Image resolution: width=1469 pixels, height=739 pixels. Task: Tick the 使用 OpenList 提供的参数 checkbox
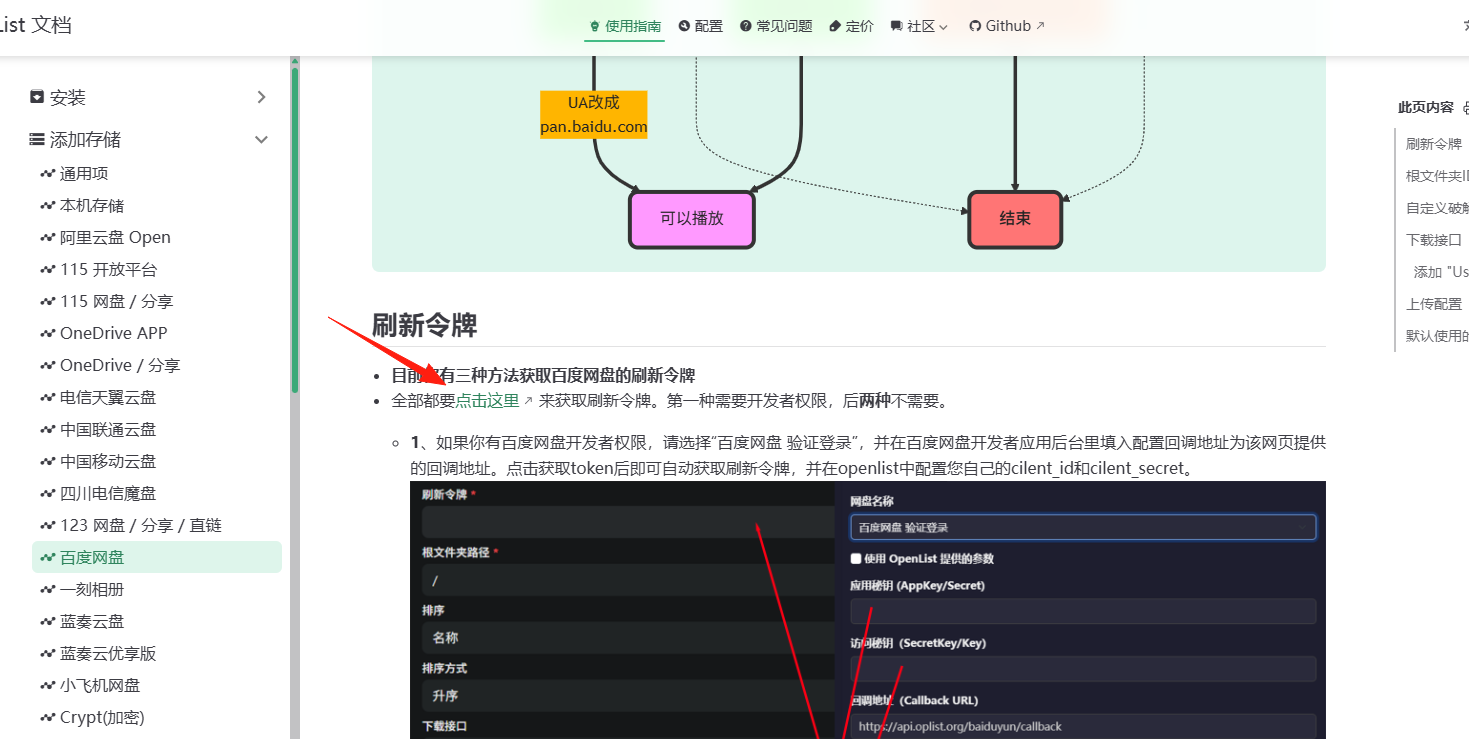[x=855, y=559]
